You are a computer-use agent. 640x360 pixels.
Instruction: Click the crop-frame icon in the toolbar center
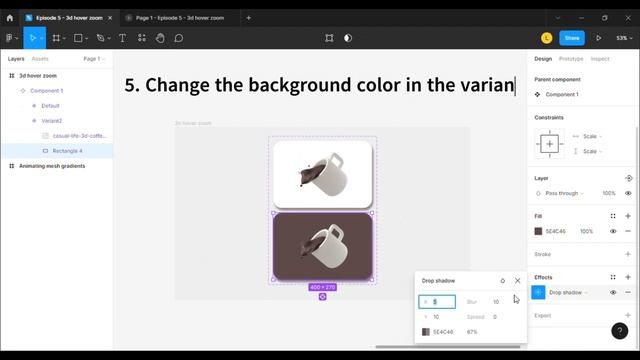pos(329,38)
